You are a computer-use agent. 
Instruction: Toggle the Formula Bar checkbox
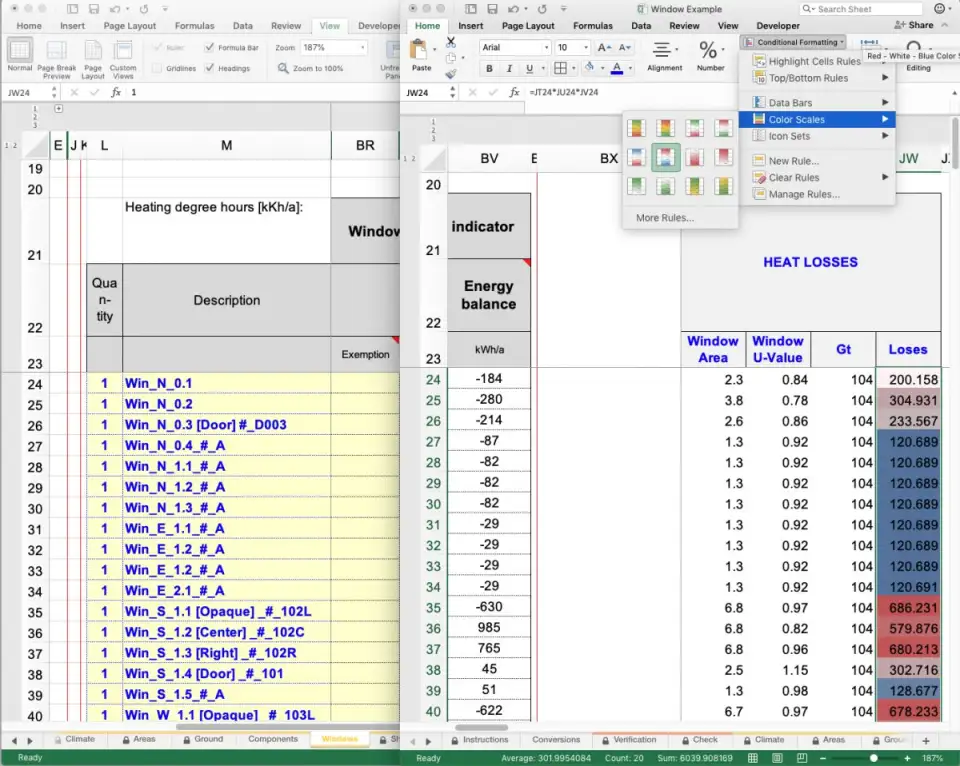[209, 47]
